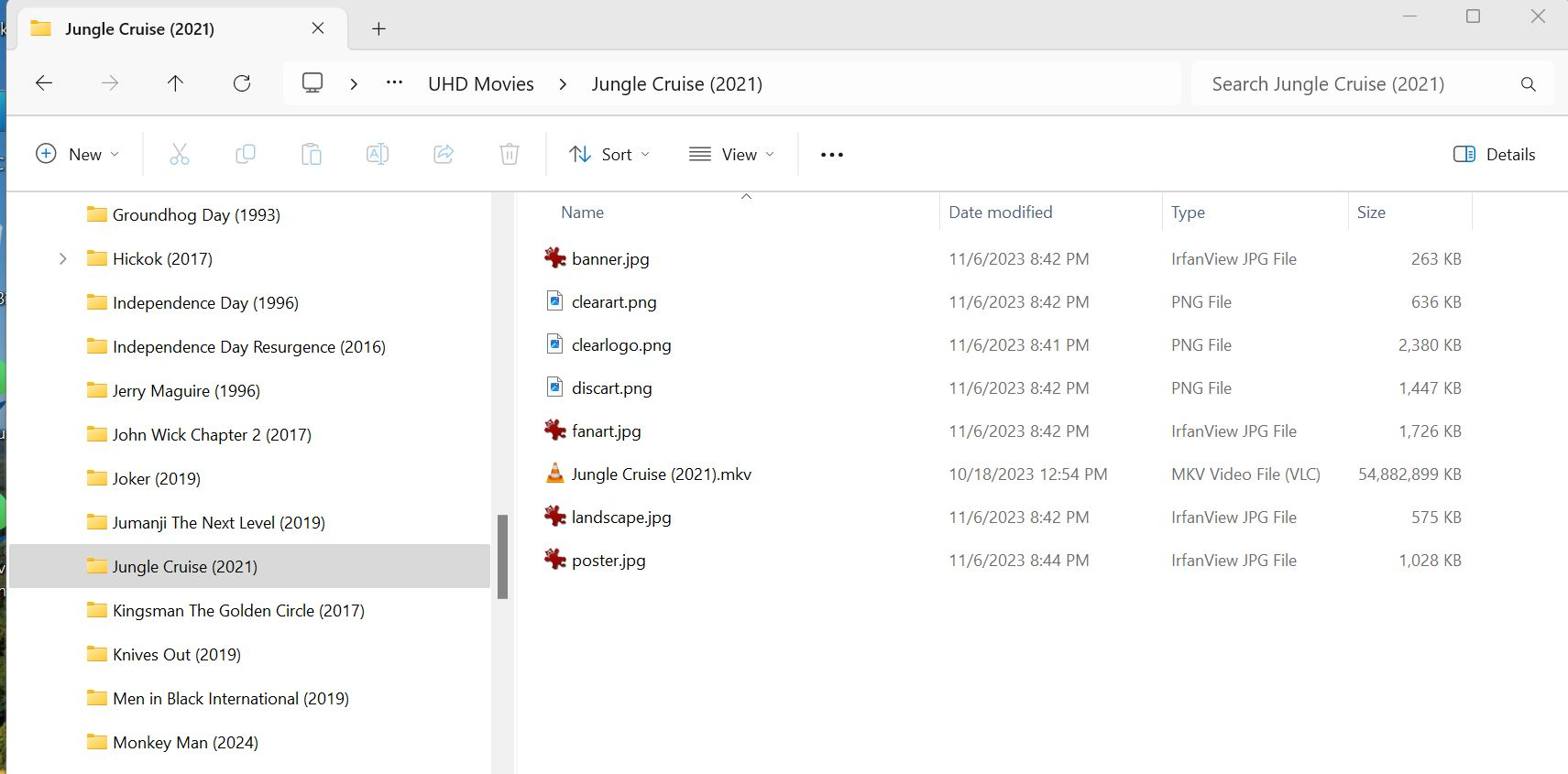1568x774 pixels.
Task: Go up one folder level
Action: tap(175, 84)
